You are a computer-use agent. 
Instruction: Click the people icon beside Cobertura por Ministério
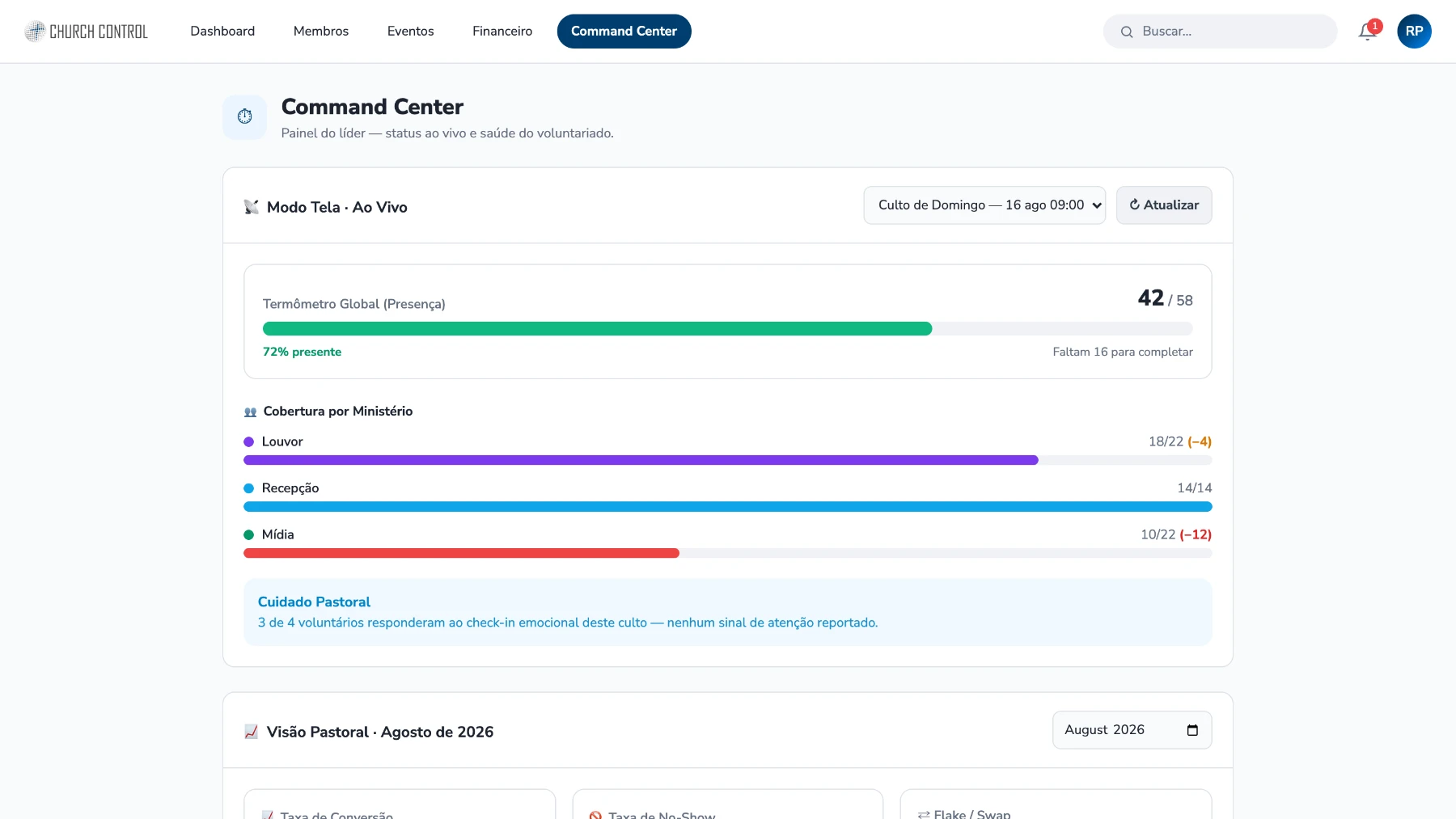coord(251,412)
